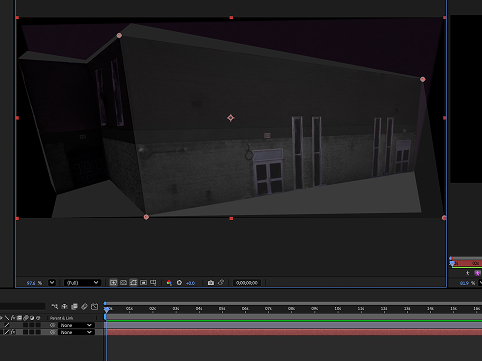Click the right panel's playhead marker
The width and height of the screenshot is (482, 362).
[x=452, y=264]
